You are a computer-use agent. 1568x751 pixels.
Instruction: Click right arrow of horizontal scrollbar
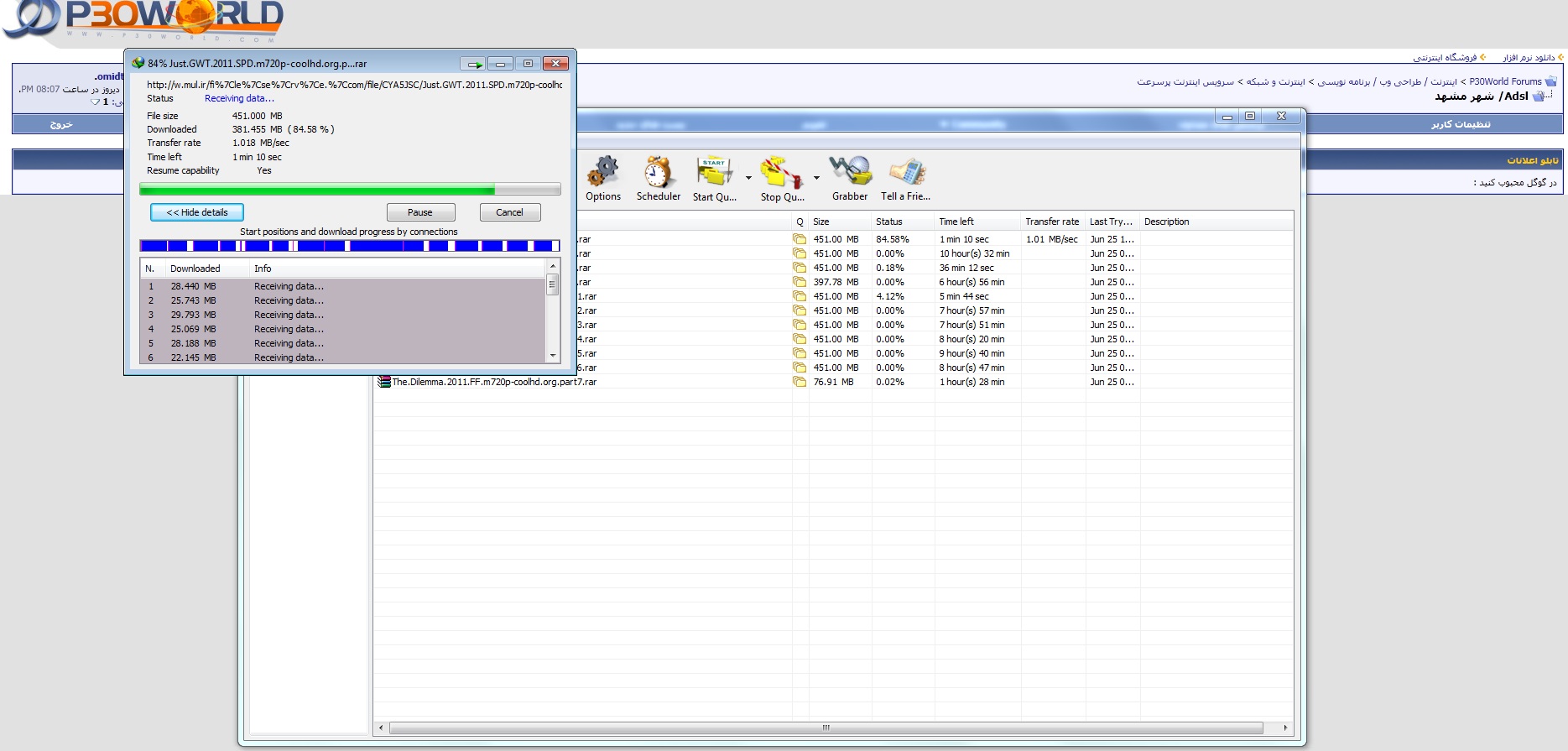pos(1285,728)
